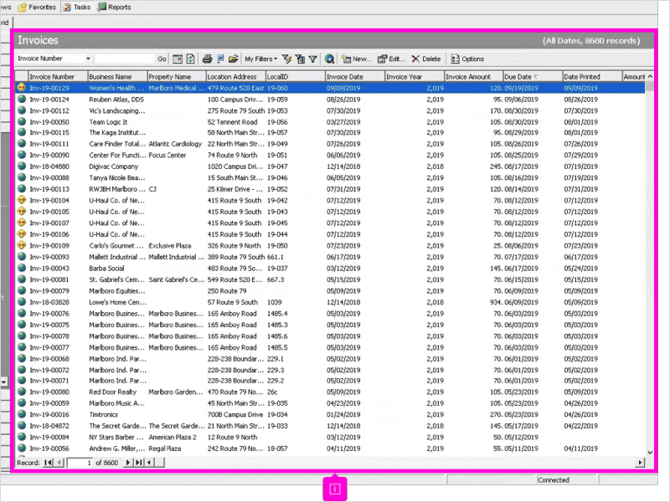
Task: Click the vertical scrollbar up arrow
Action: (650, 76)
